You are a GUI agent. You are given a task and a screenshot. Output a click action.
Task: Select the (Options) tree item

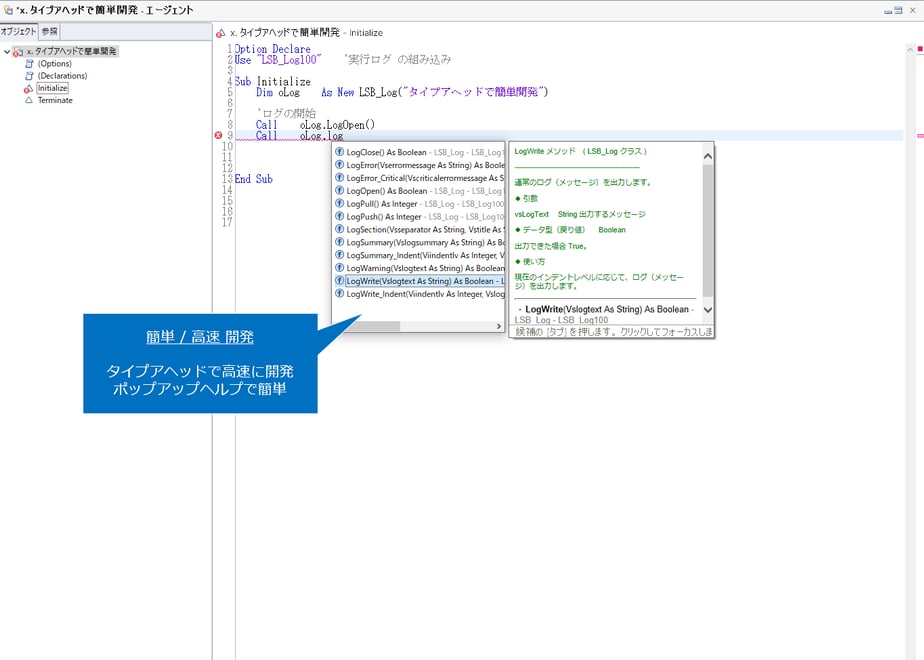(x=55, y=64)
